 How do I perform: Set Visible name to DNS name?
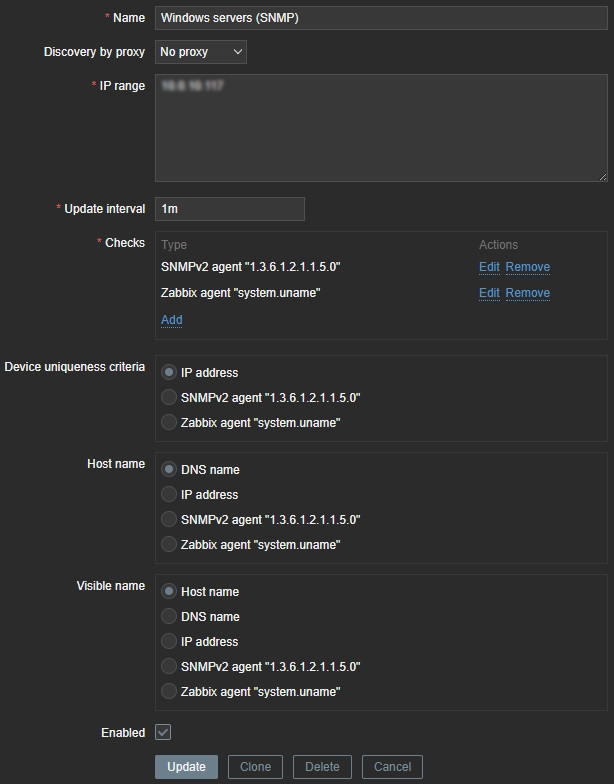169,616
